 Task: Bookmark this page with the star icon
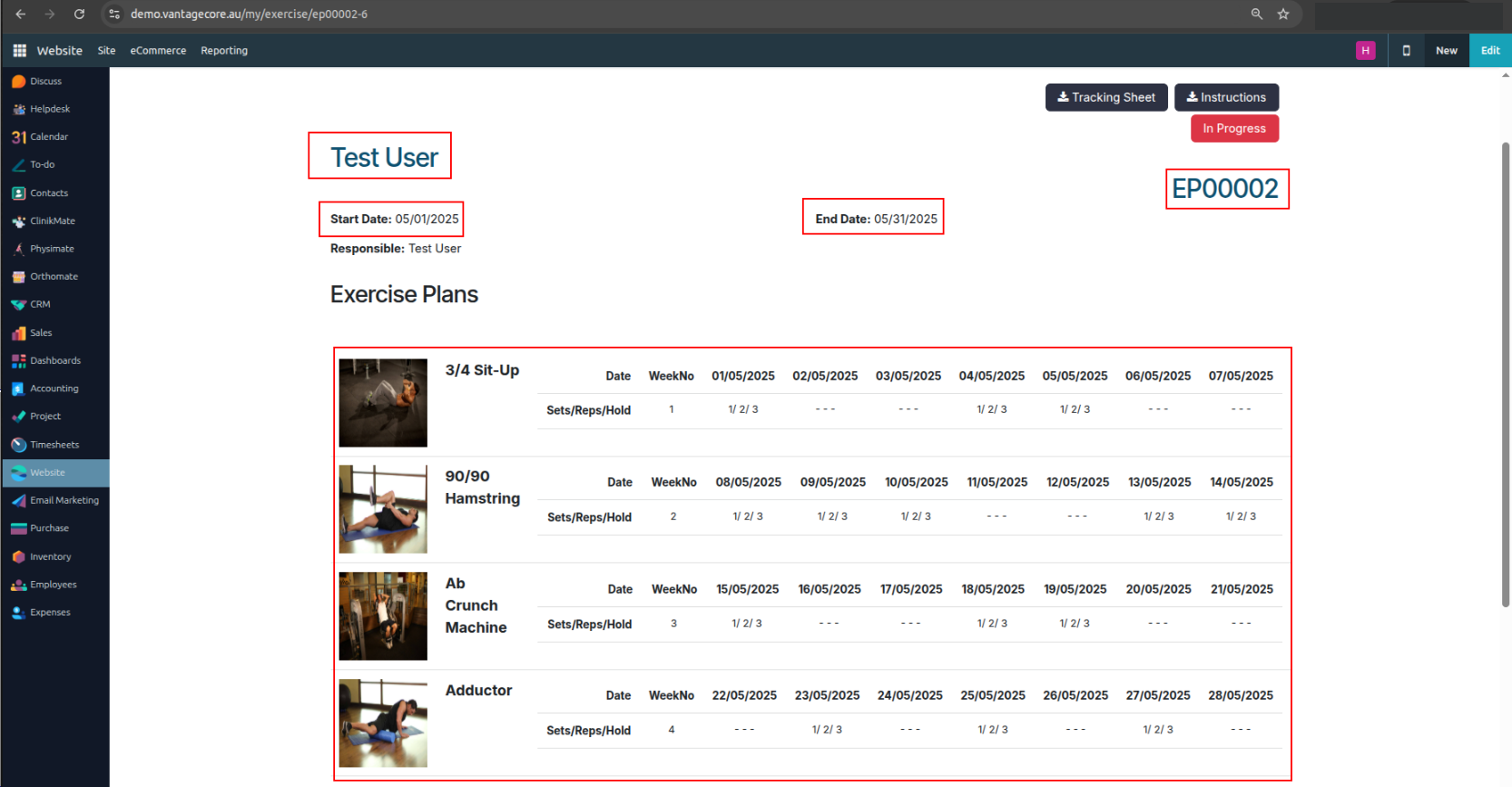(x=1283, y=15)
